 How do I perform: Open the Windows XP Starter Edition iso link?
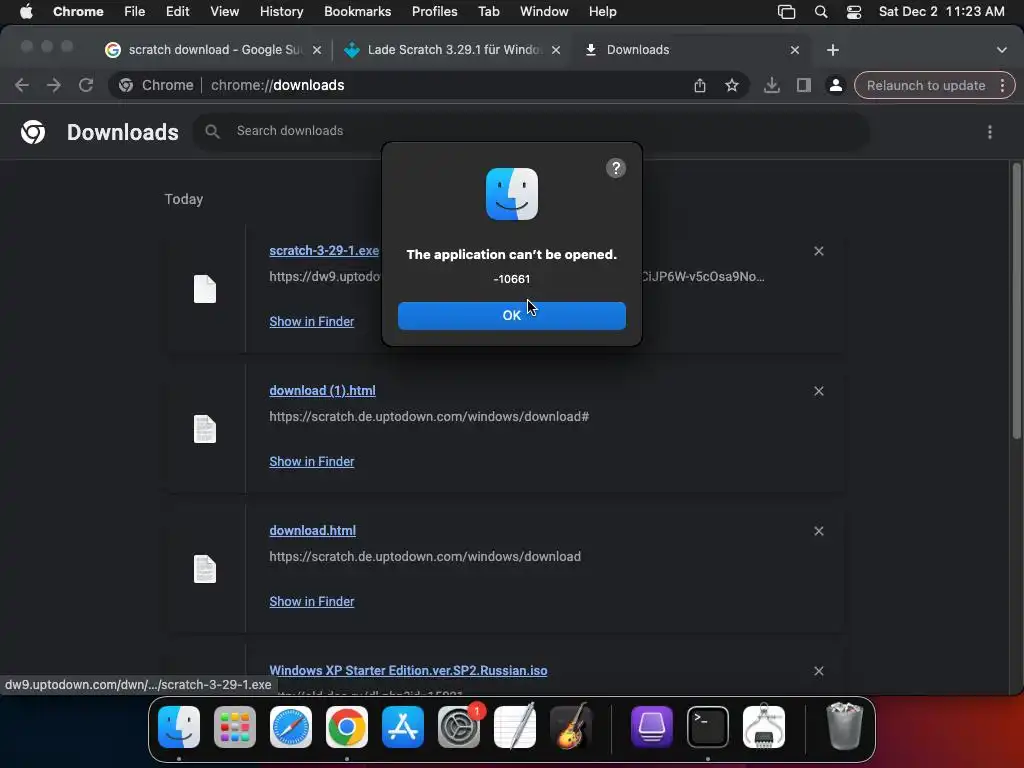408,671
